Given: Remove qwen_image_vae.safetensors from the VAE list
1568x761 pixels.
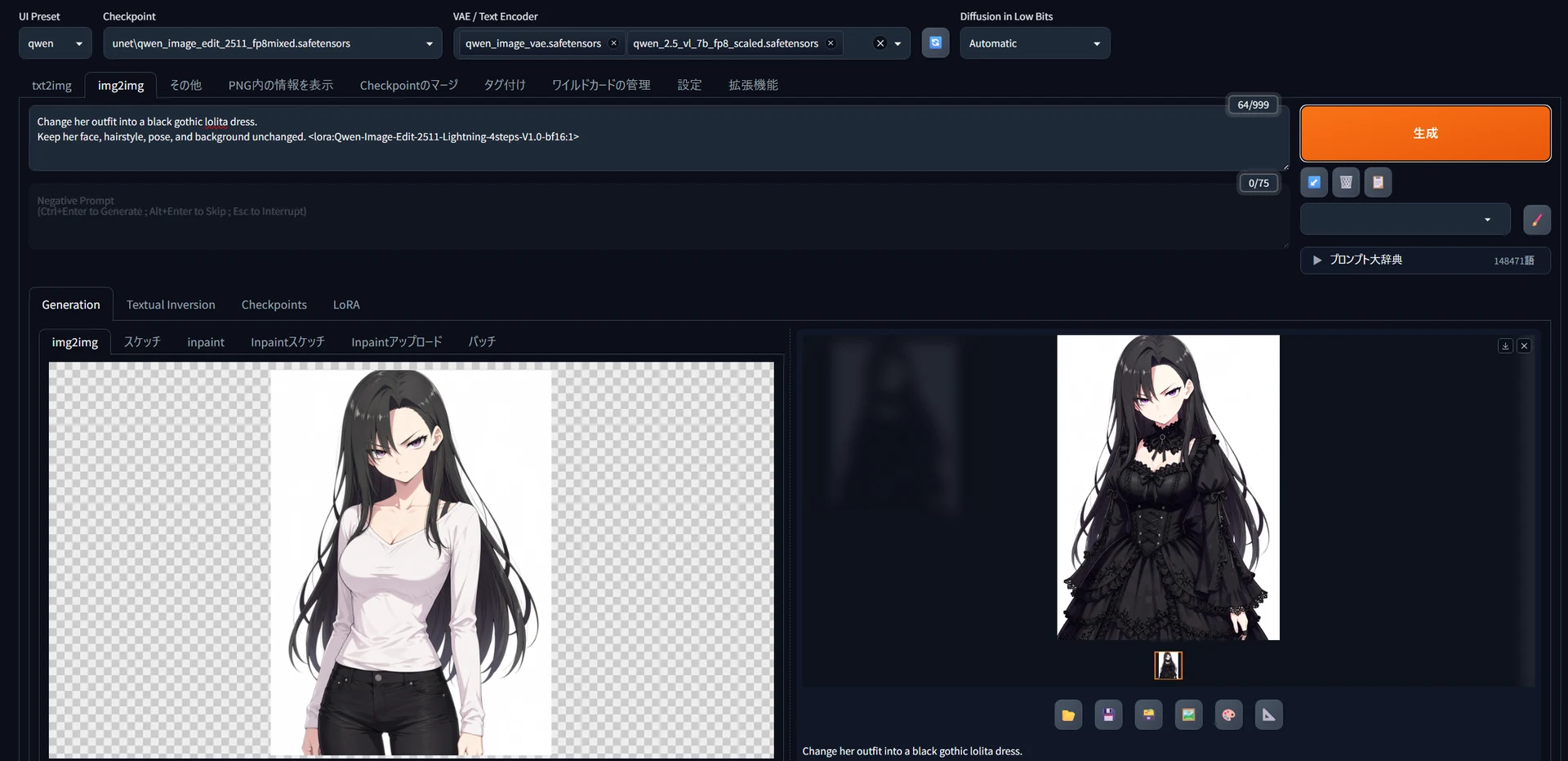Looking at the screenshot, I should (x=613, y=43).
